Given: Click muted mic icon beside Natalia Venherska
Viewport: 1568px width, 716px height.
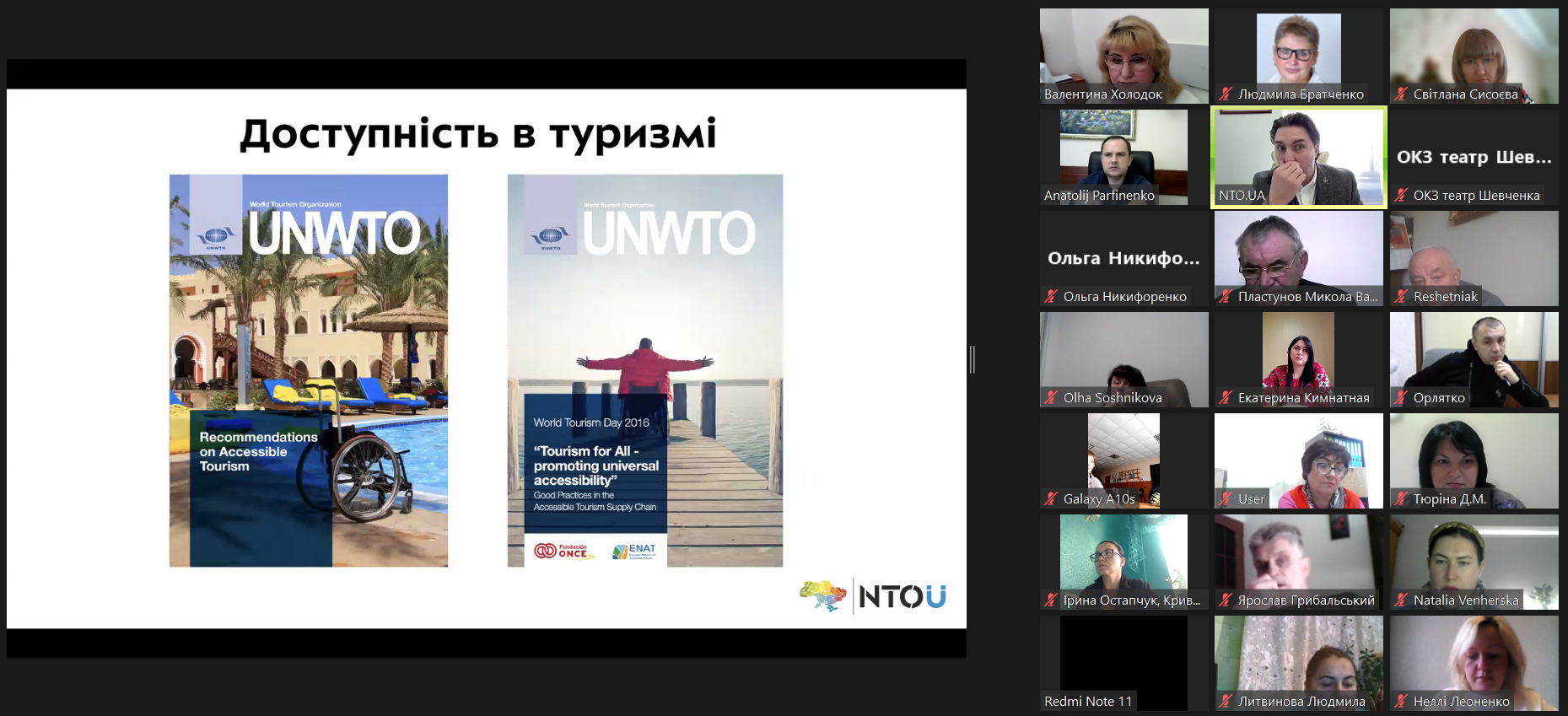Looking at the screenshot, I should (1401, 600).
